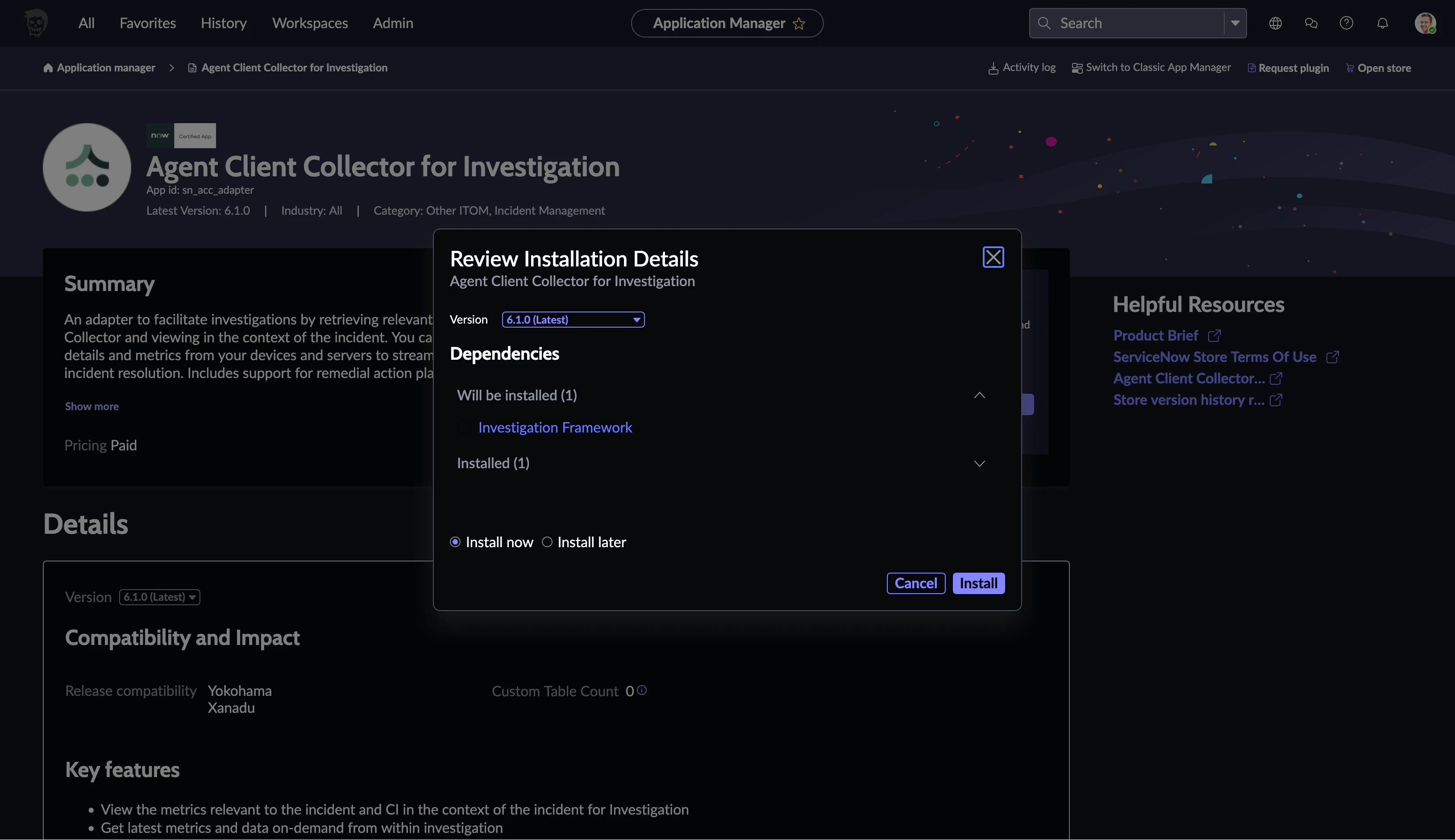
Task: Open the search options dropdown arrow
Action: 1235,23
